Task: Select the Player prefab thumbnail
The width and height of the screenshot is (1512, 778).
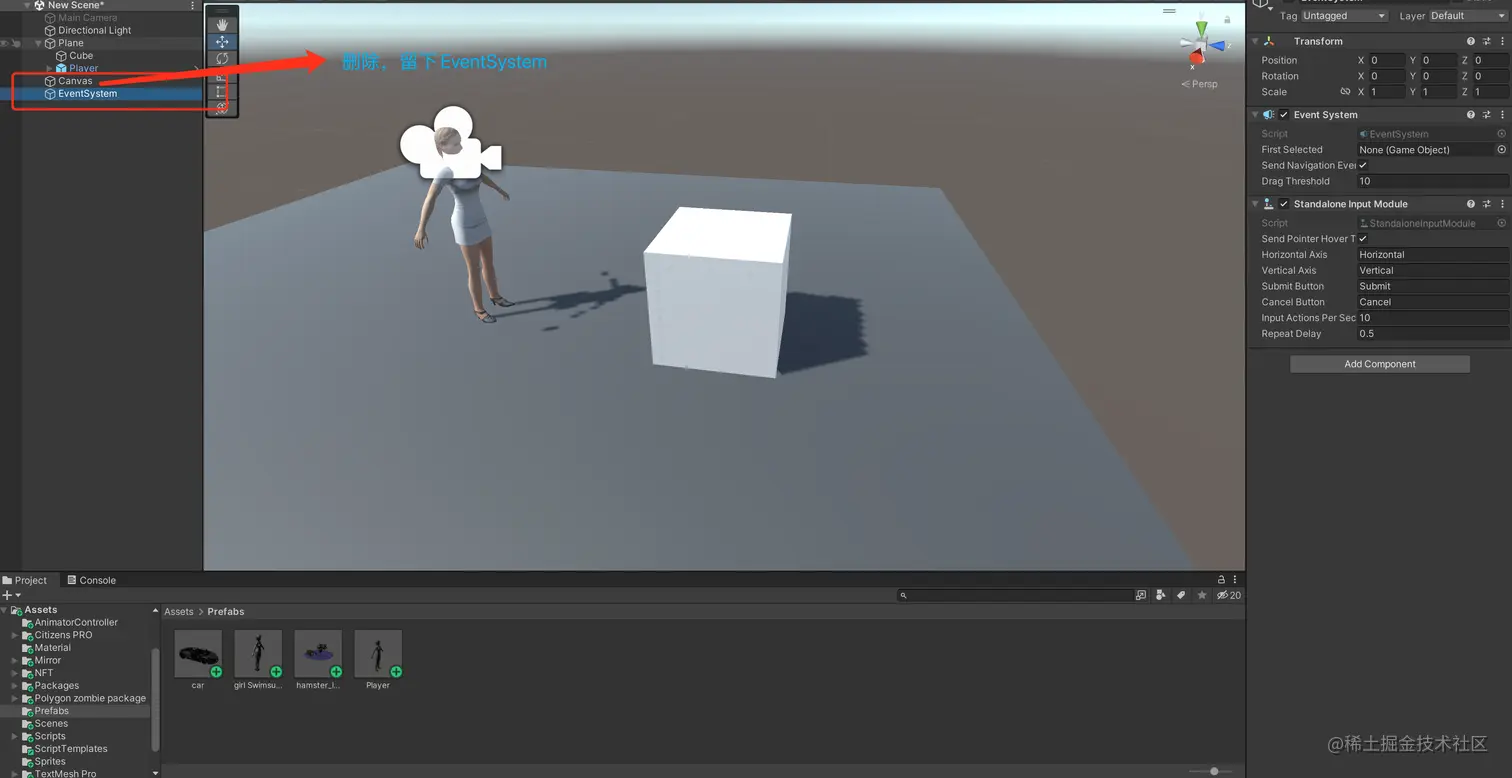Action: click(378, 654)
